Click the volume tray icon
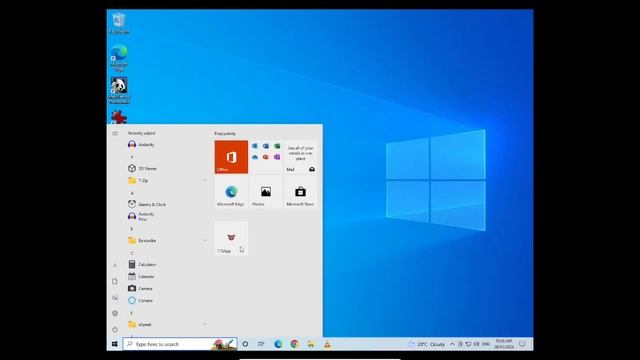 click(x=476, y=344)
